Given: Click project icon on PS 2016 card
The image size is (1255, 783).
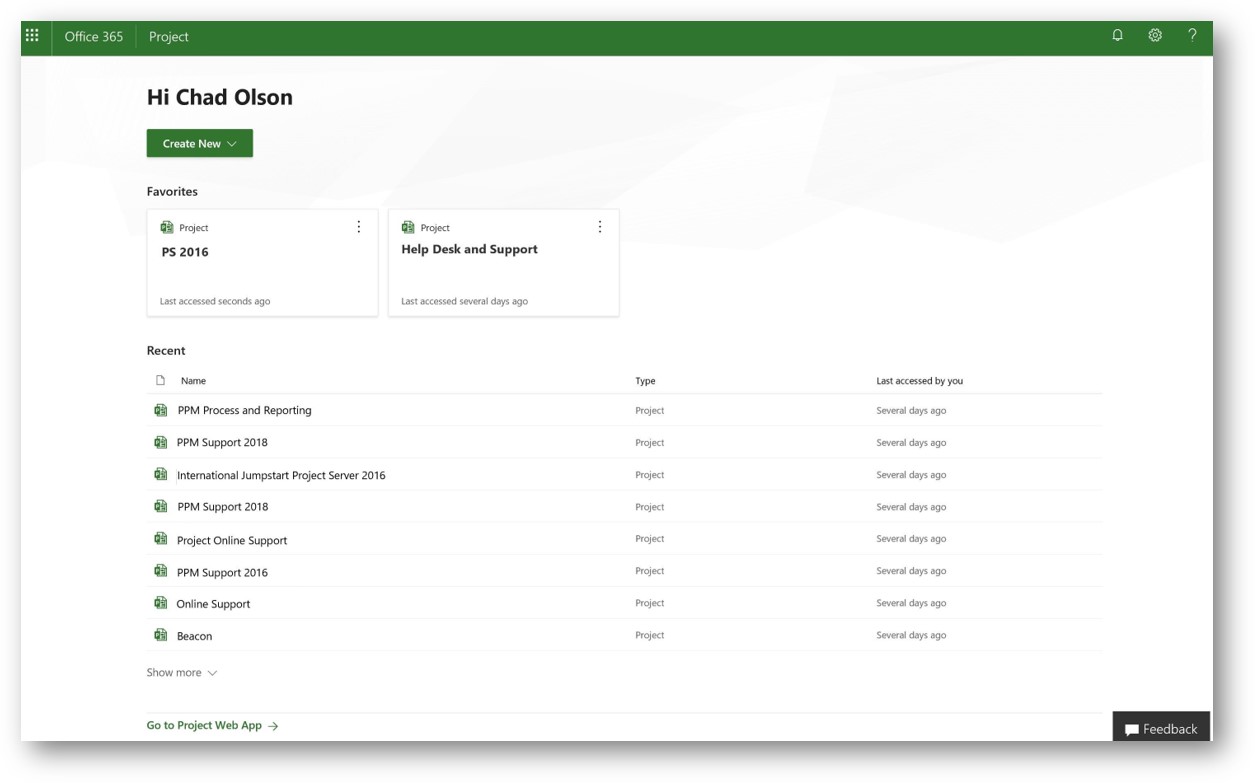Looking at the screenshot, I should pyautogui.click(x=167, y=228).
